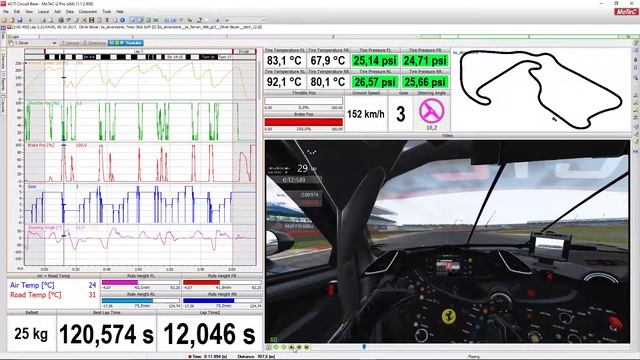Screen dimensions: 640x360
Task: Click the 92,1 °C rear-left tire temperature
Action: (x=284, y=82)
